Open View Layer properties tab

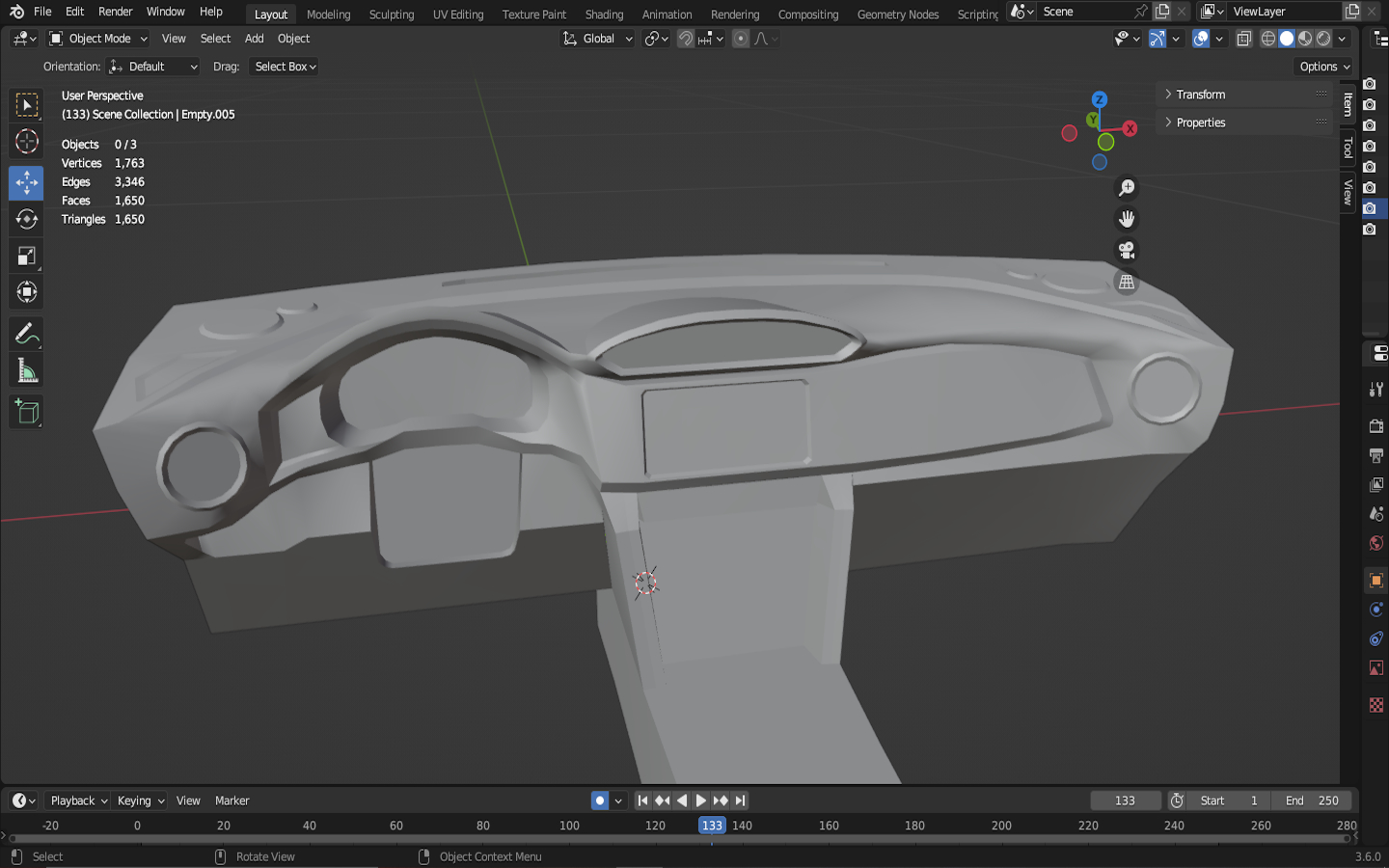[1376, 484]
